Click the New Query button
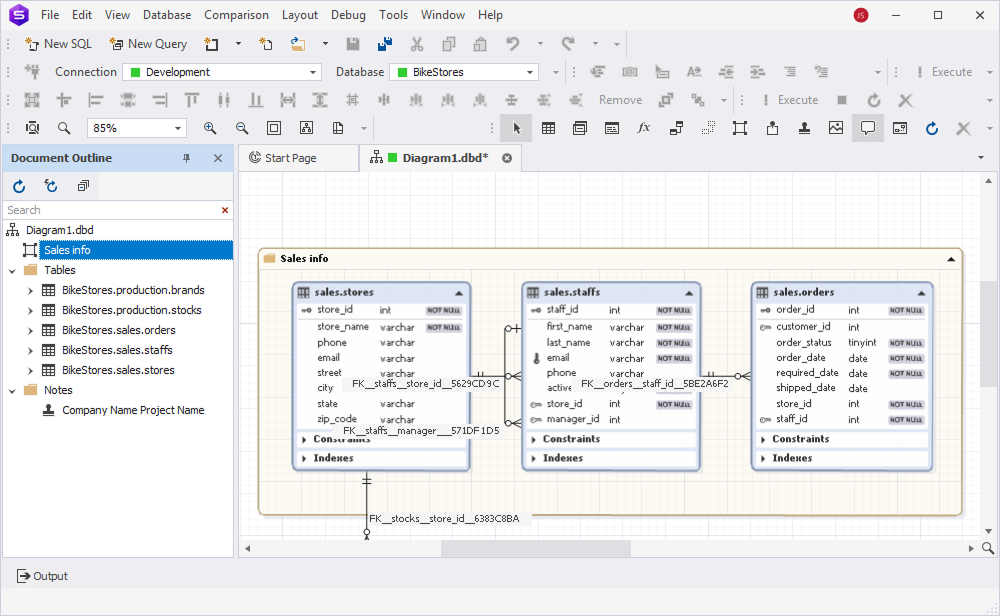1000x616 pixels. [x=148, y=44]
